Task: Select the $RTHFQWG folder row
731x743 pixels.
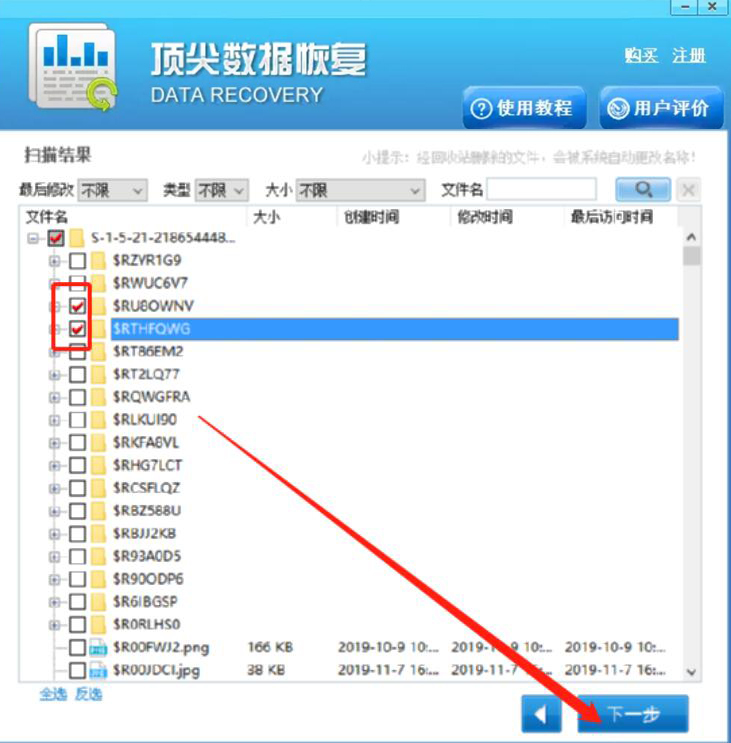Action: click(395, 328)
